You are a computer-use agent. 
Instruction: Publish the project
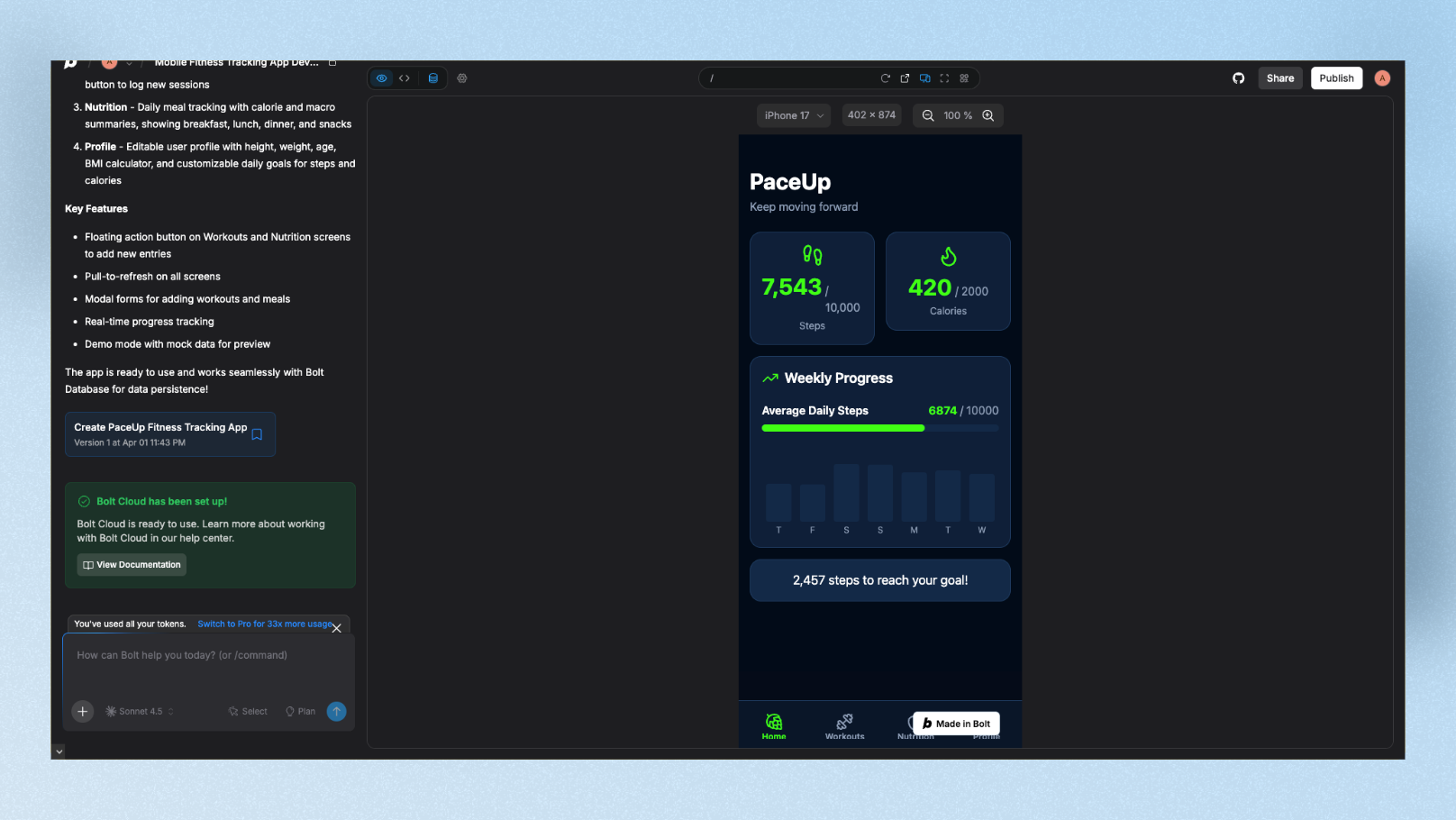click(1336, 77)
